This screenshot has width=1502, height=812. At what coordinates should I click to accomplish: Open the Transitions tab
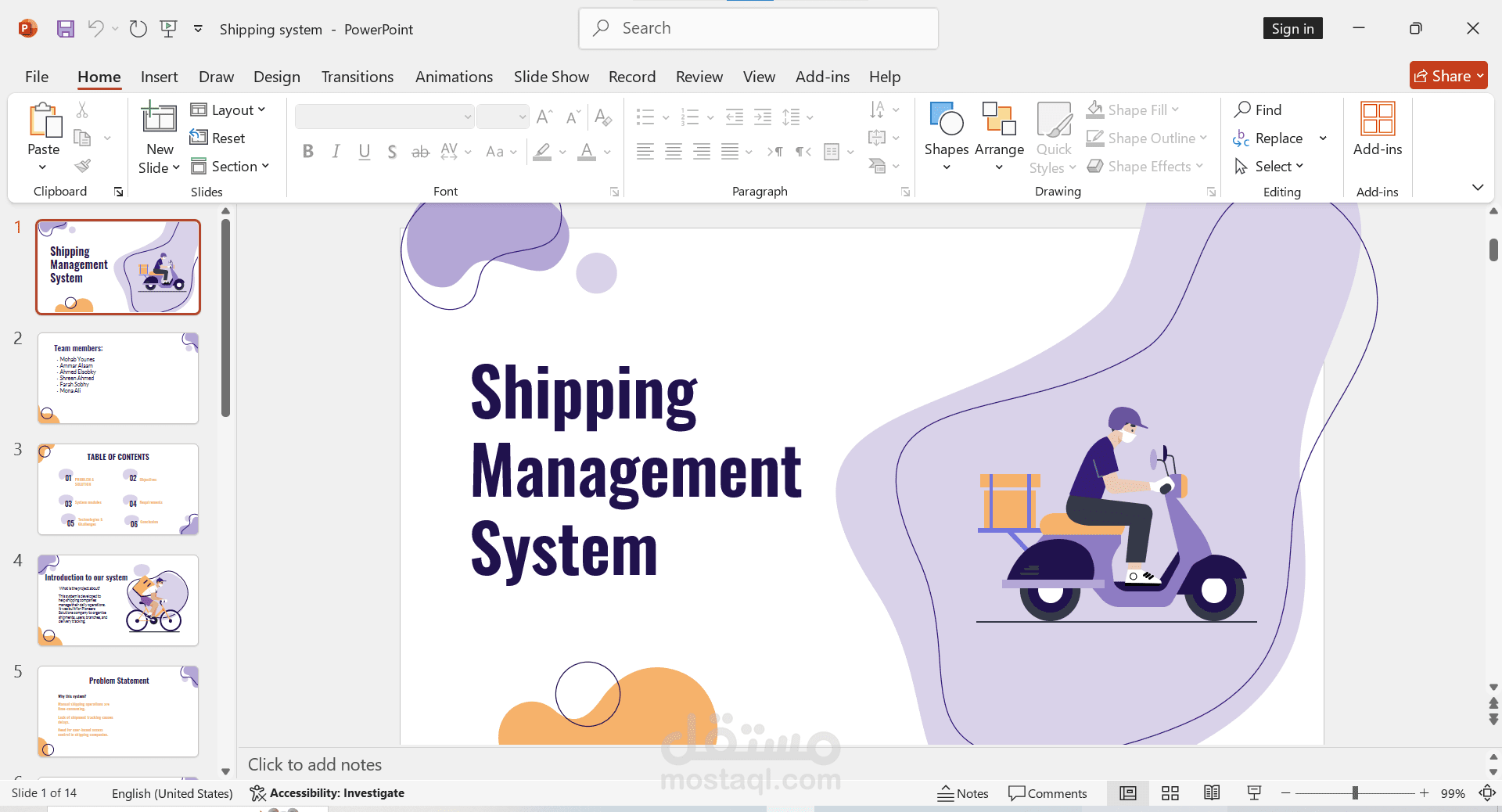[x=358, y=77]
